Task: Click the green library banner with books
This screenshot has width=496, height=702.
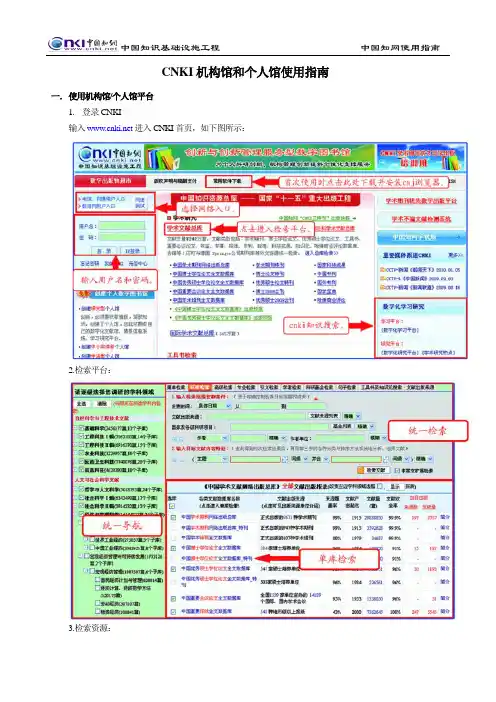Action: [x=260, y=157]
